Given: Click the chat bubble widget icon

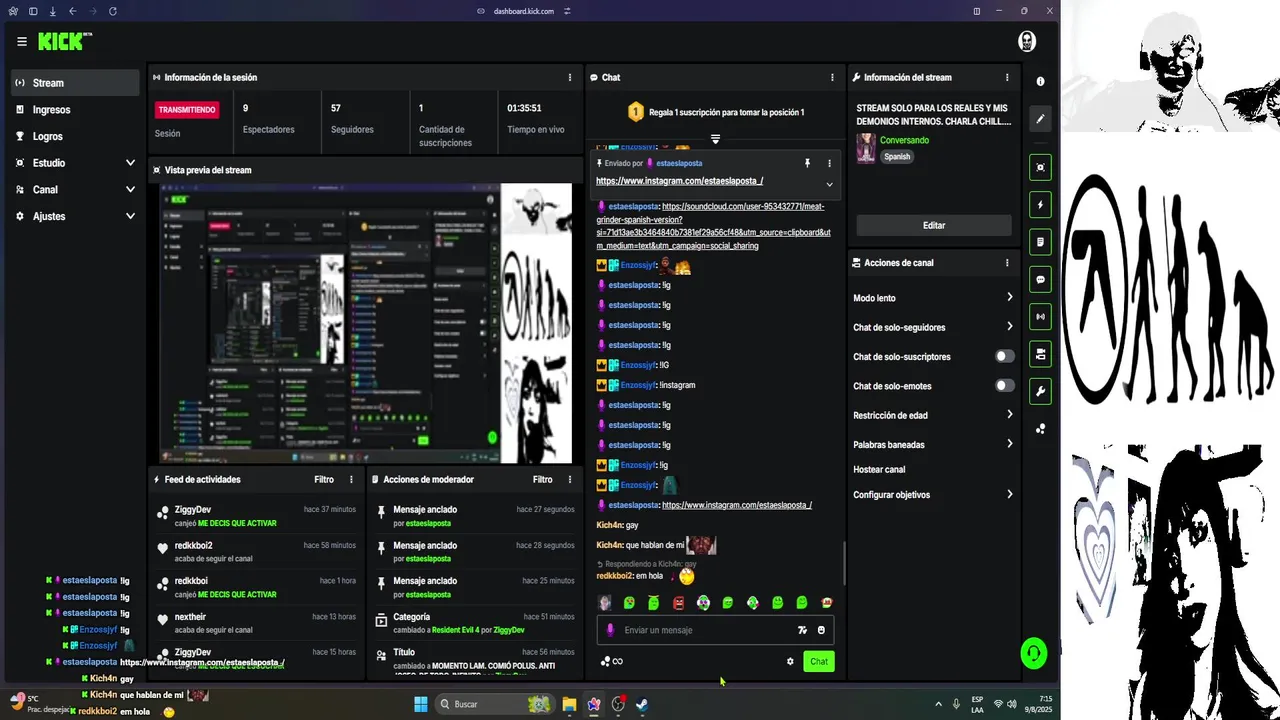Looking at the screenshot, I should click(1040, 280).
